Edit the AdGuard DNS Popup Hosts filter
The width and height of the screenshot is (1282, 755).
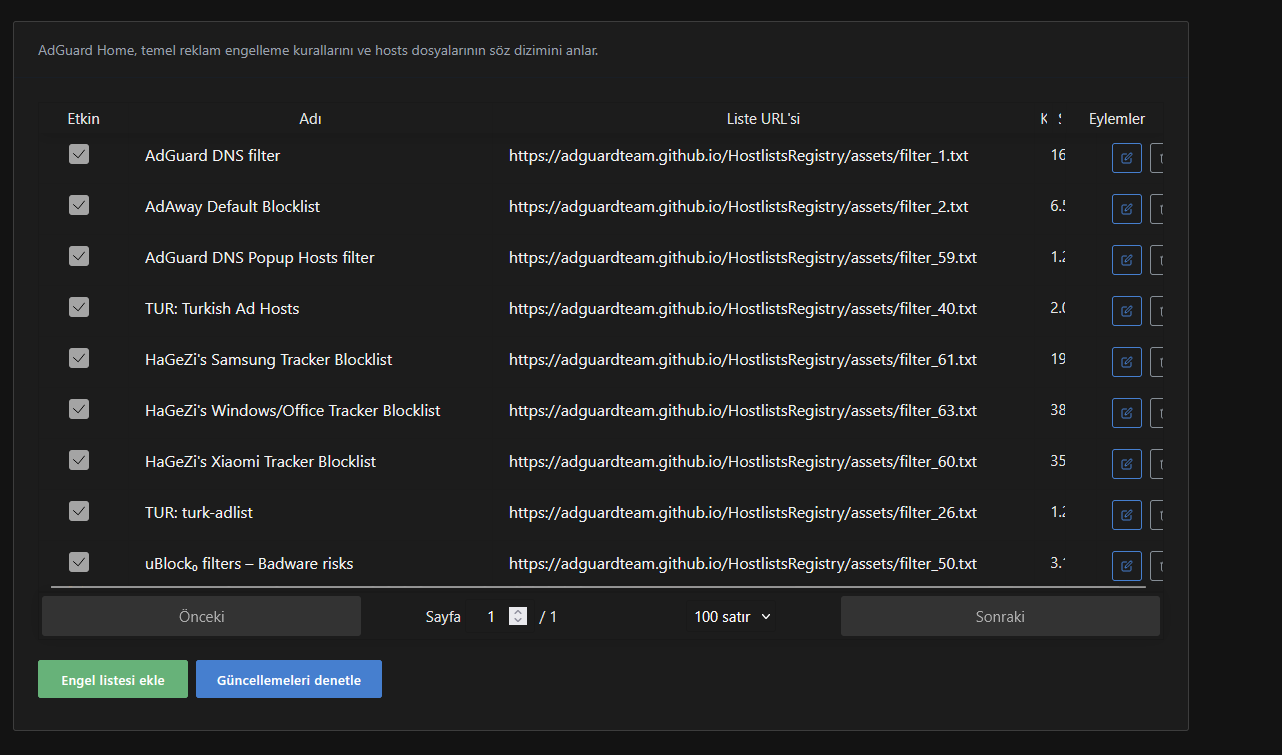tap(1127, 260)
